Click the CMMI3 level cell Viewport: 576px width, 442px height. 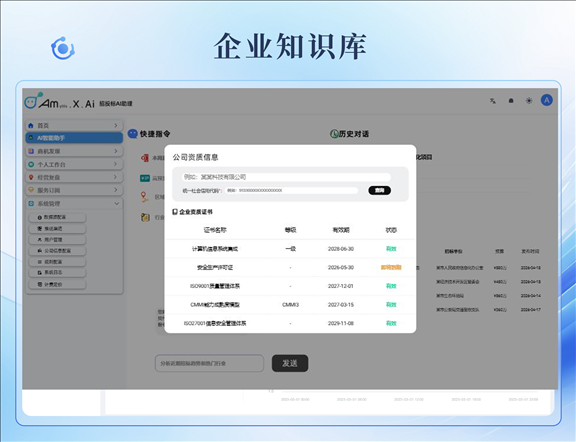[x=291, y=305]
